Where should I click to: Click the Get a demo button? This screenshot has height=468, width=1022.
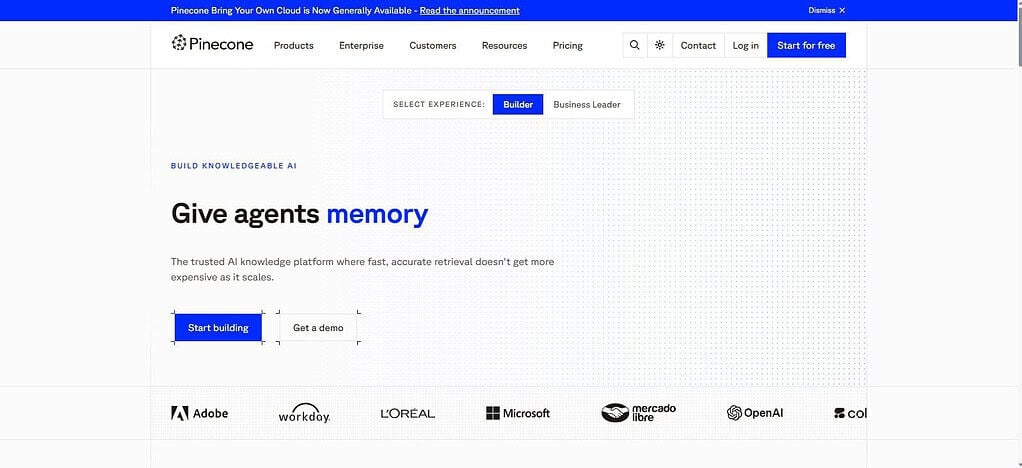click(318, 328)
